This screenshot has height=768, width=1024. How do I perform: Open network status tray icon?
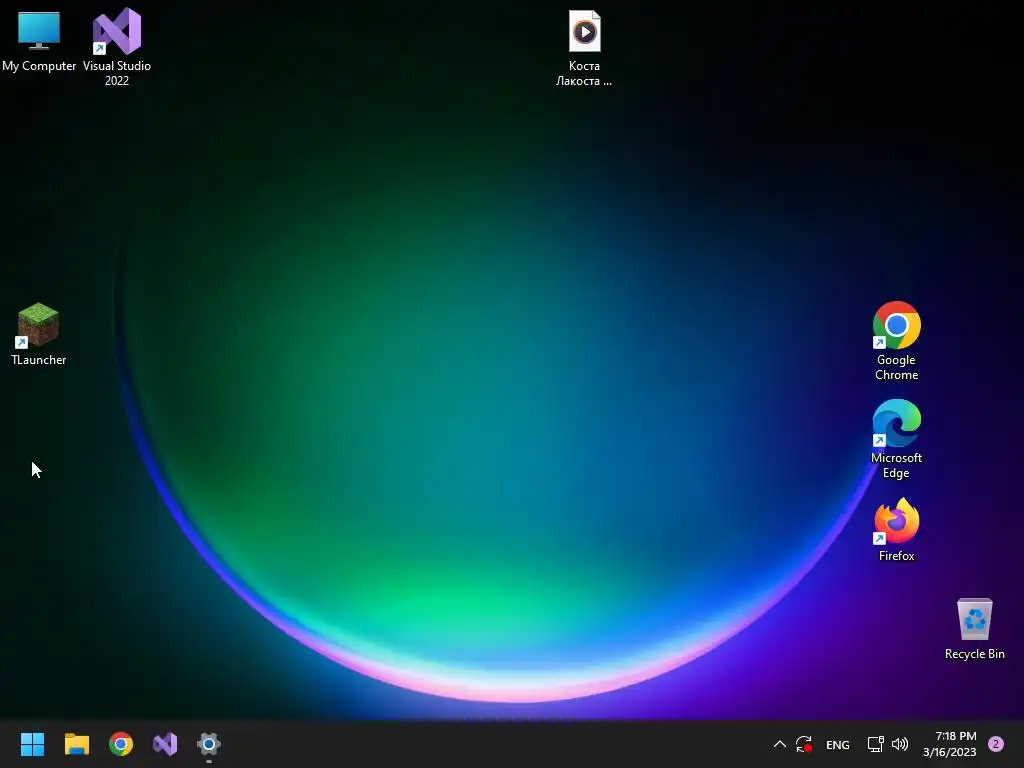875,744
